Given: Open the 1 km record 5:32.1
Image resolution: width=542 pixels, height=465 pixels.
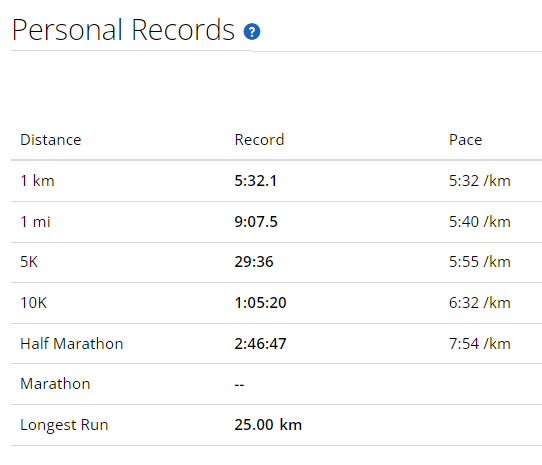Looking at the screenshot, I should click(255, 181).
